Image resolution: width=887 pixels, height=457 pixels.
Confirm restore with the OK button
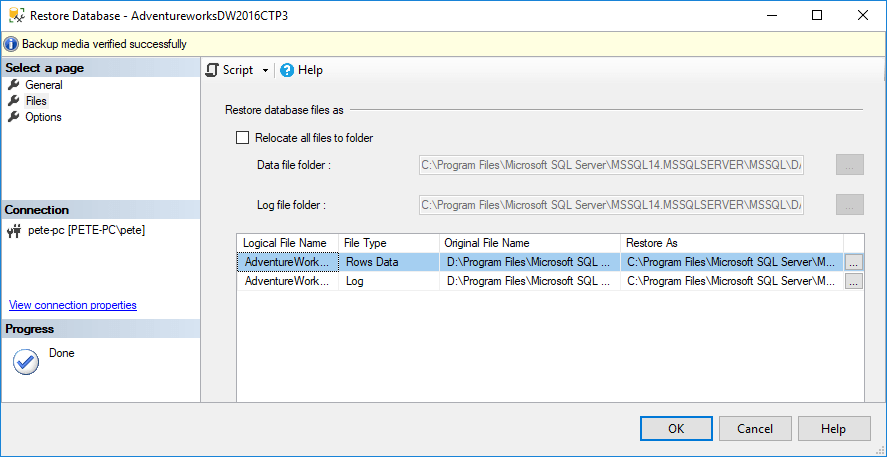coord(676,429)
